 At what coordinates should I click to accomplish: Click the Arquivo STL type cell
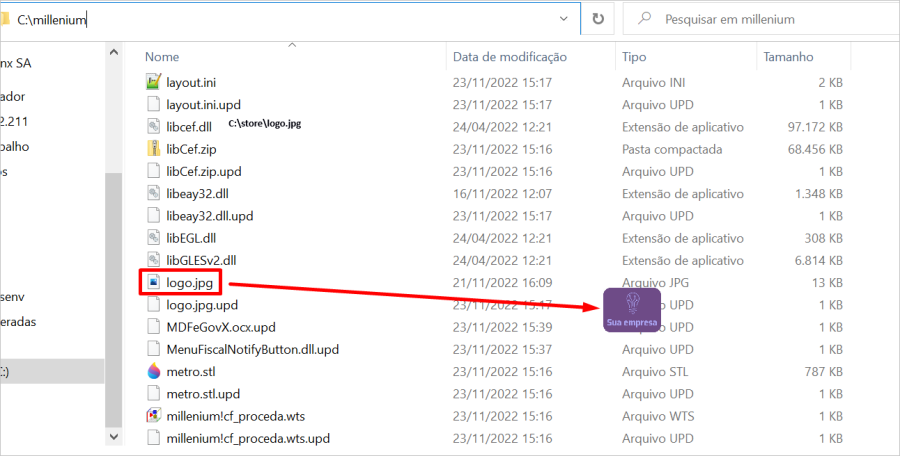click(x=655, y=372)
